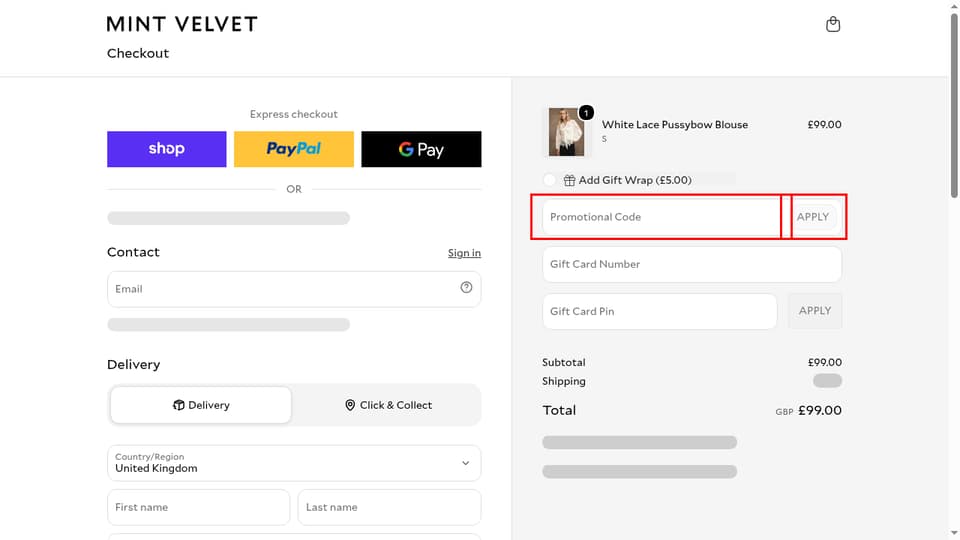Viewport: 960px width, 540px height.
Task: Click the Express checkout heading
Action: pyautogui.click(x=294, y=114)
